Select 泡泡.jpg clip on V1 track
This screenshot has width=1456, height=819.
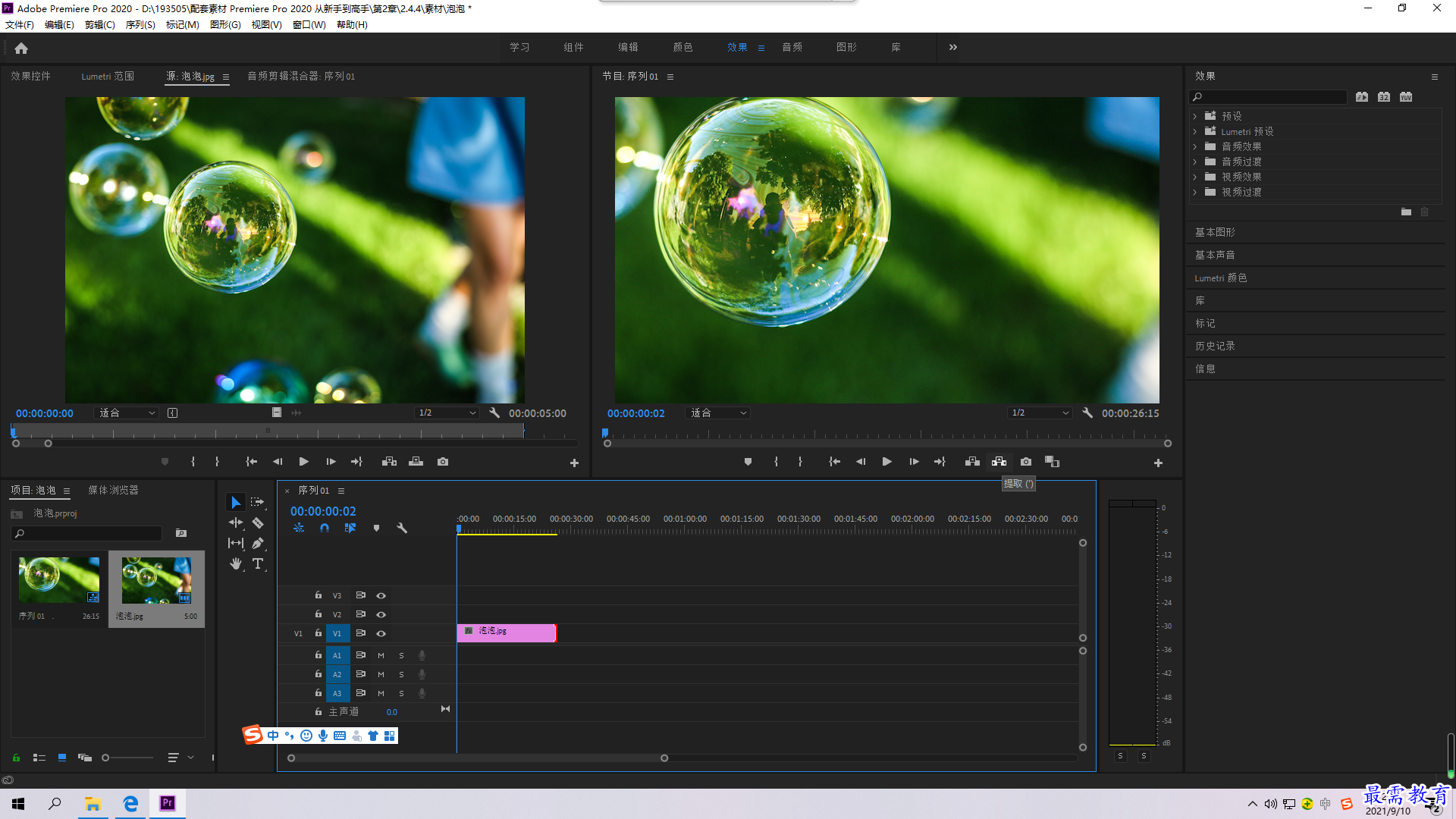(507, 633)
